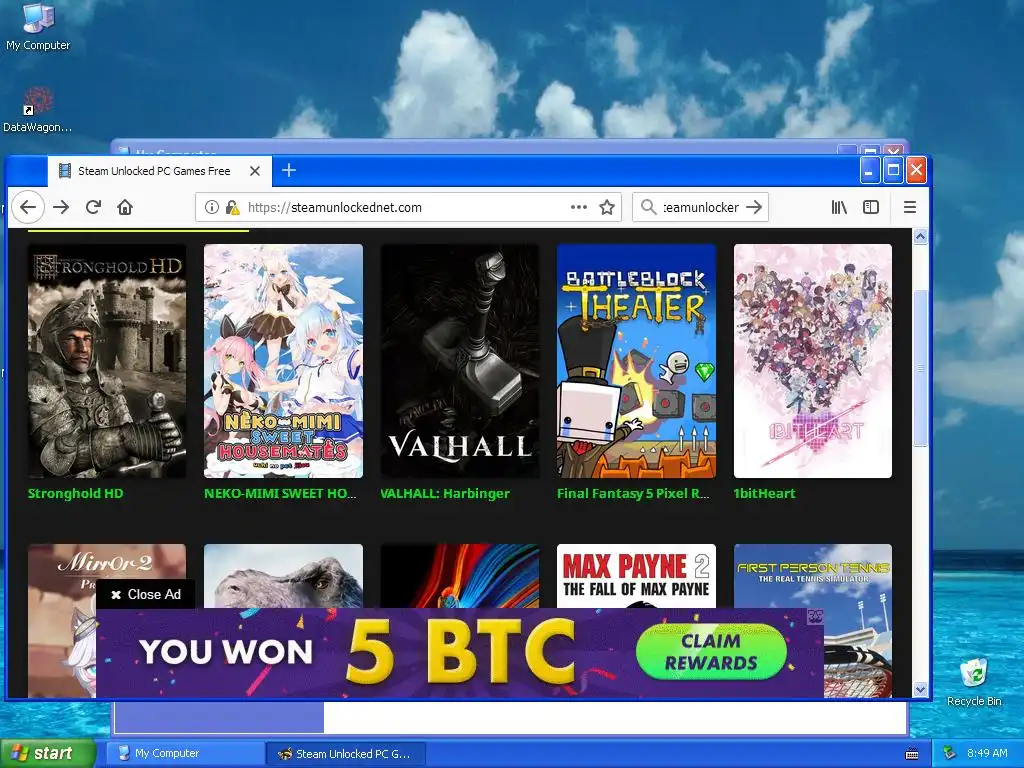Open the Firefox hamburger menu
Image resolution: width=1024 pixels, height=768 pixels.
click(910, 207)
